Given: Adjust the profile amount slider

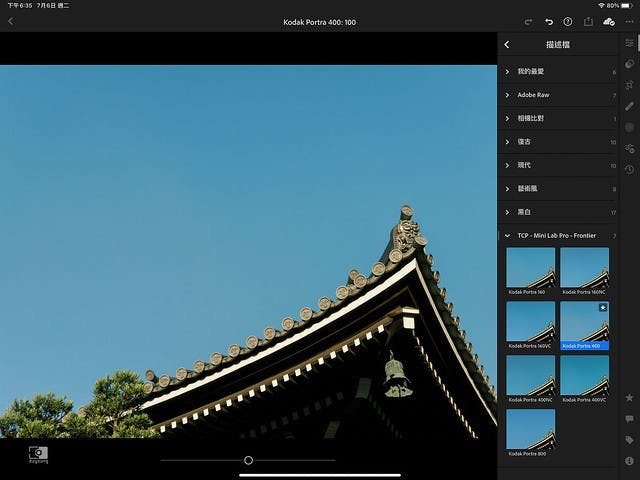Looking at the screenshot, I should (248, 460).
